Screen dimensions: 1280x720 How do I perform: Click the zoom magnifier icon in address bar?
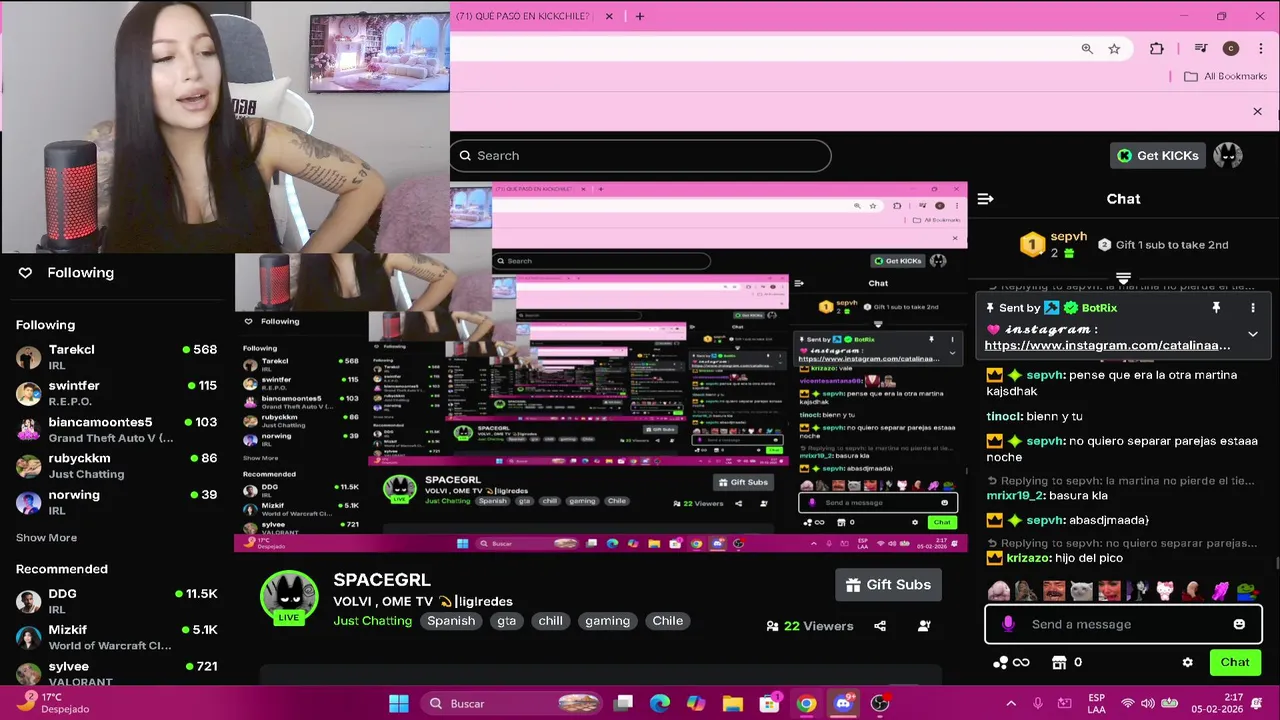(1087, 49)
